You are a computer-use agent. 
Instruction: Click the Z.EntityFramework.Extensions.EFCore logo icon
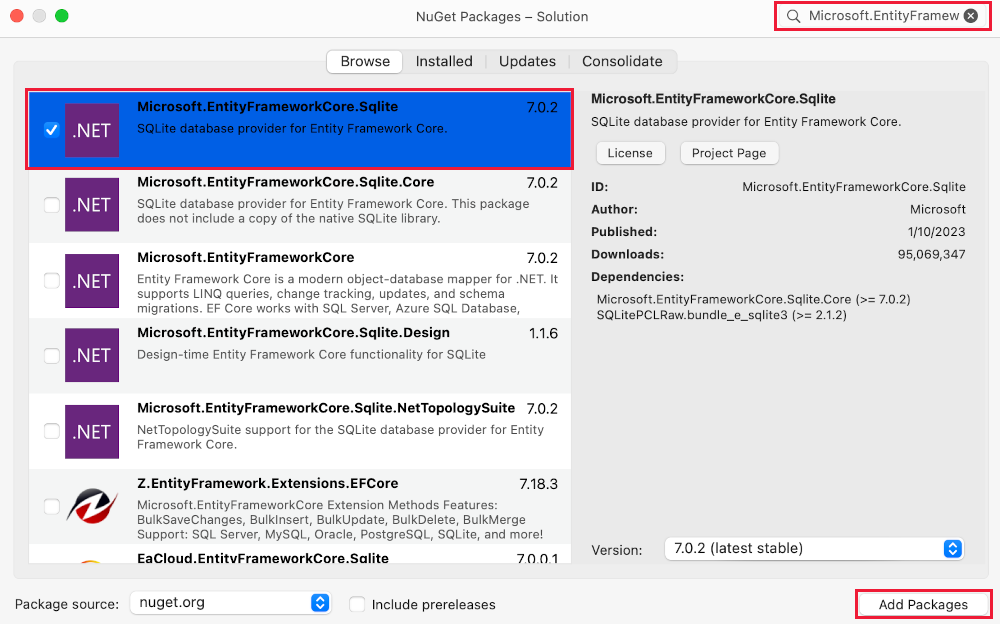point(91,505)
